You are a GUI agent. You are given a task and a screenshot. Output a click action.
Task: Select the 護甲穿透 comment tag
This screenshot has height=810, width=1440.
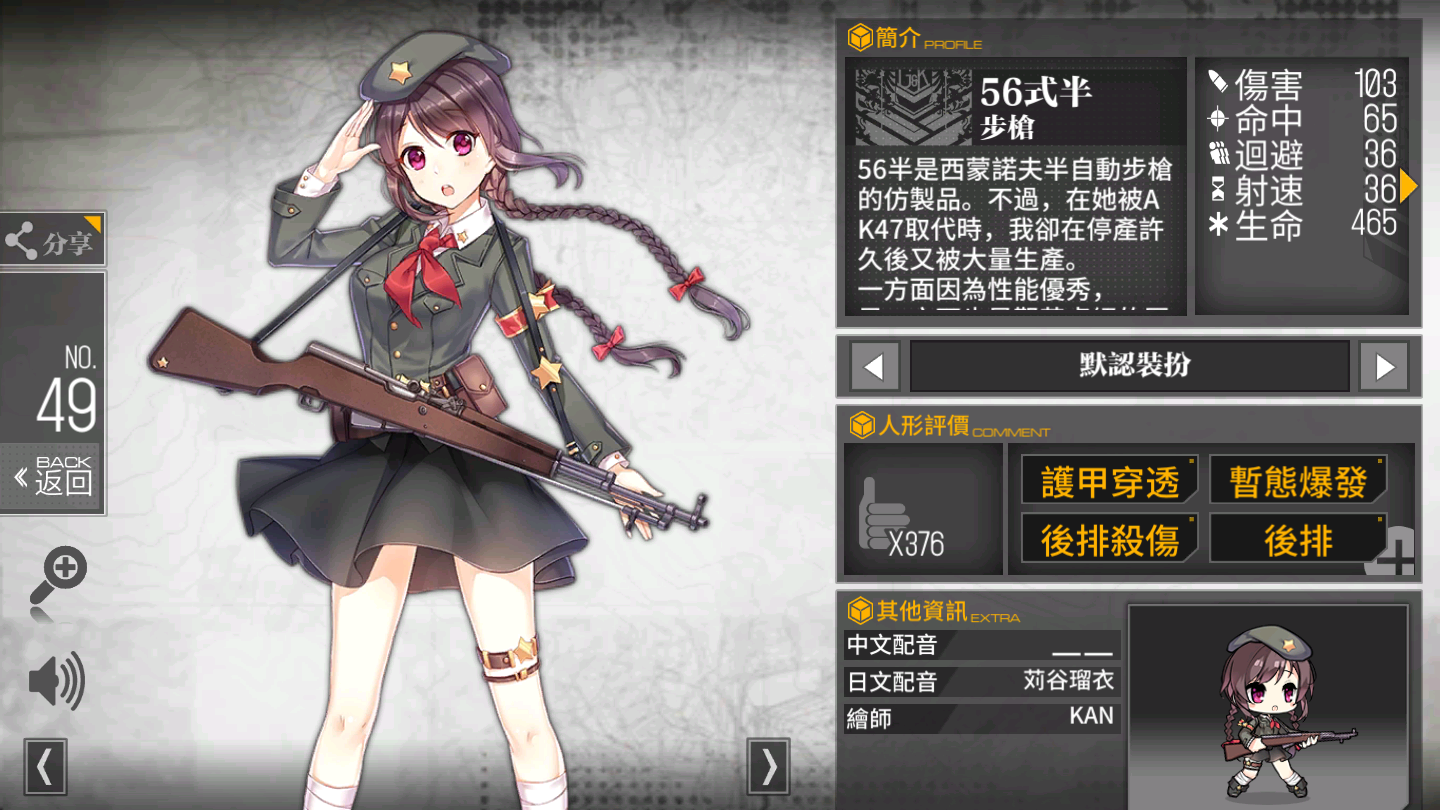point(1110,481)
